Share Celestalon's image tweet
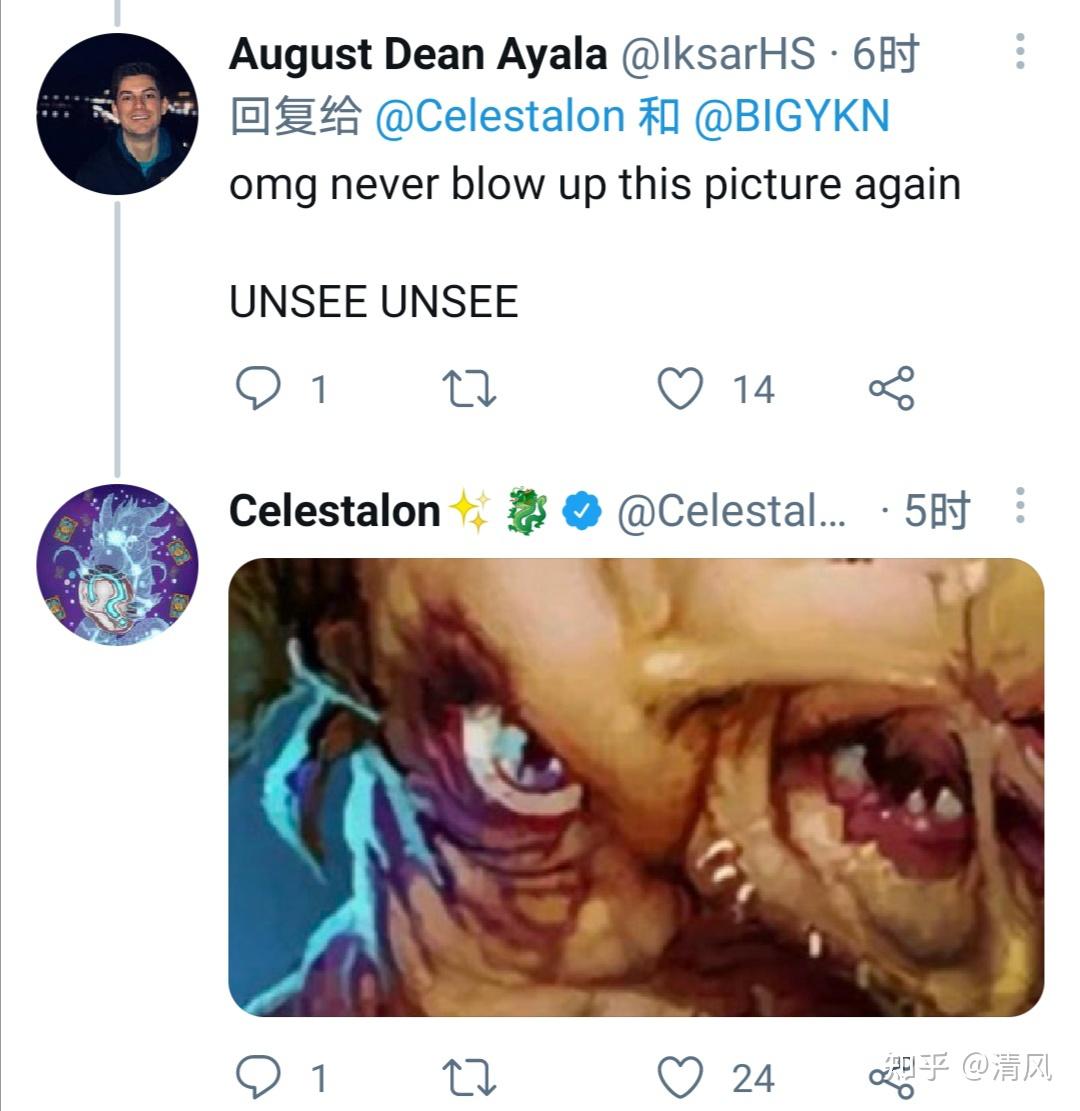 coord(889,1078)
